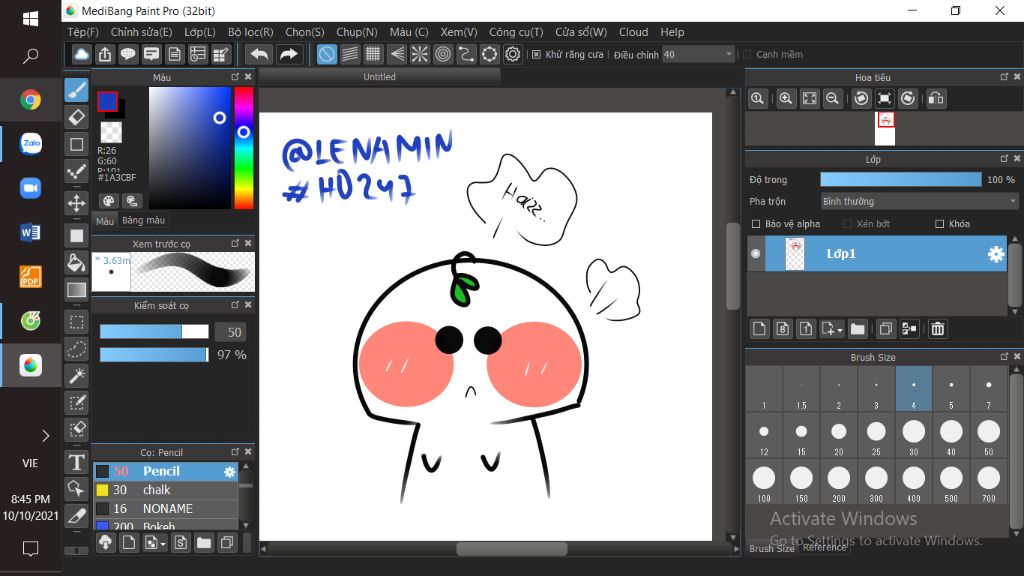The image size is (1024, 576).
Task: Select the Bucket fill tool
Action: [x=76, y=263]
